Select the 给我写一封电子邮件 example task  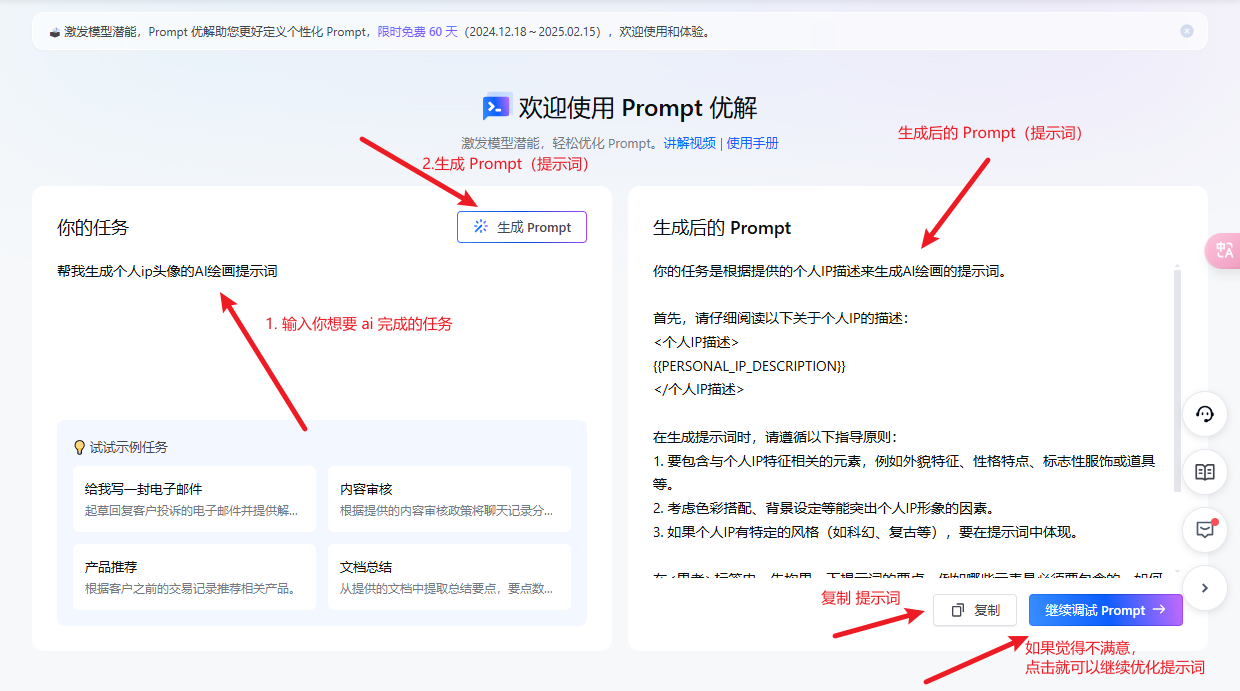tap(194, 498)
